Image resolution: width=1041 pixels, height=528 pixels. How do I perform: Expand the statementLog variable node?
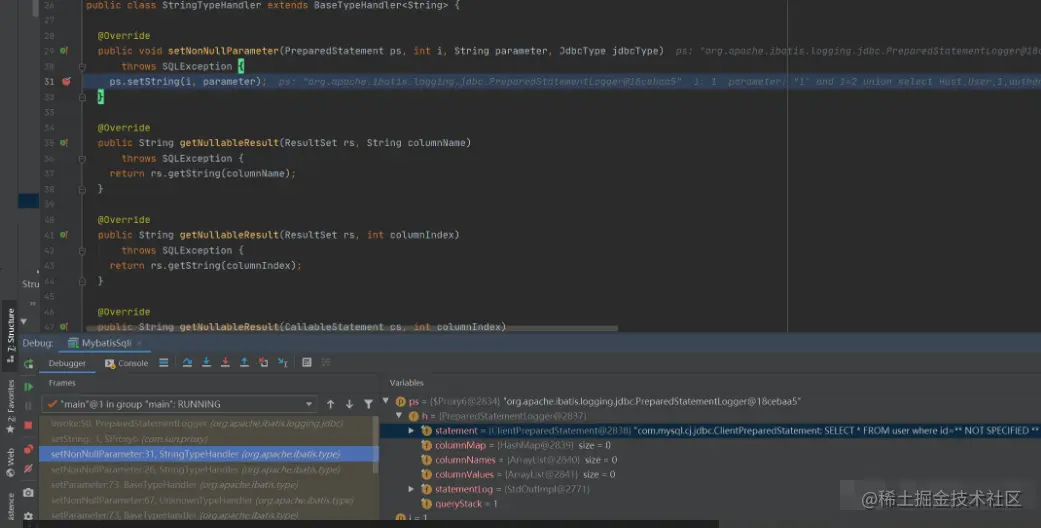(412, 489)
